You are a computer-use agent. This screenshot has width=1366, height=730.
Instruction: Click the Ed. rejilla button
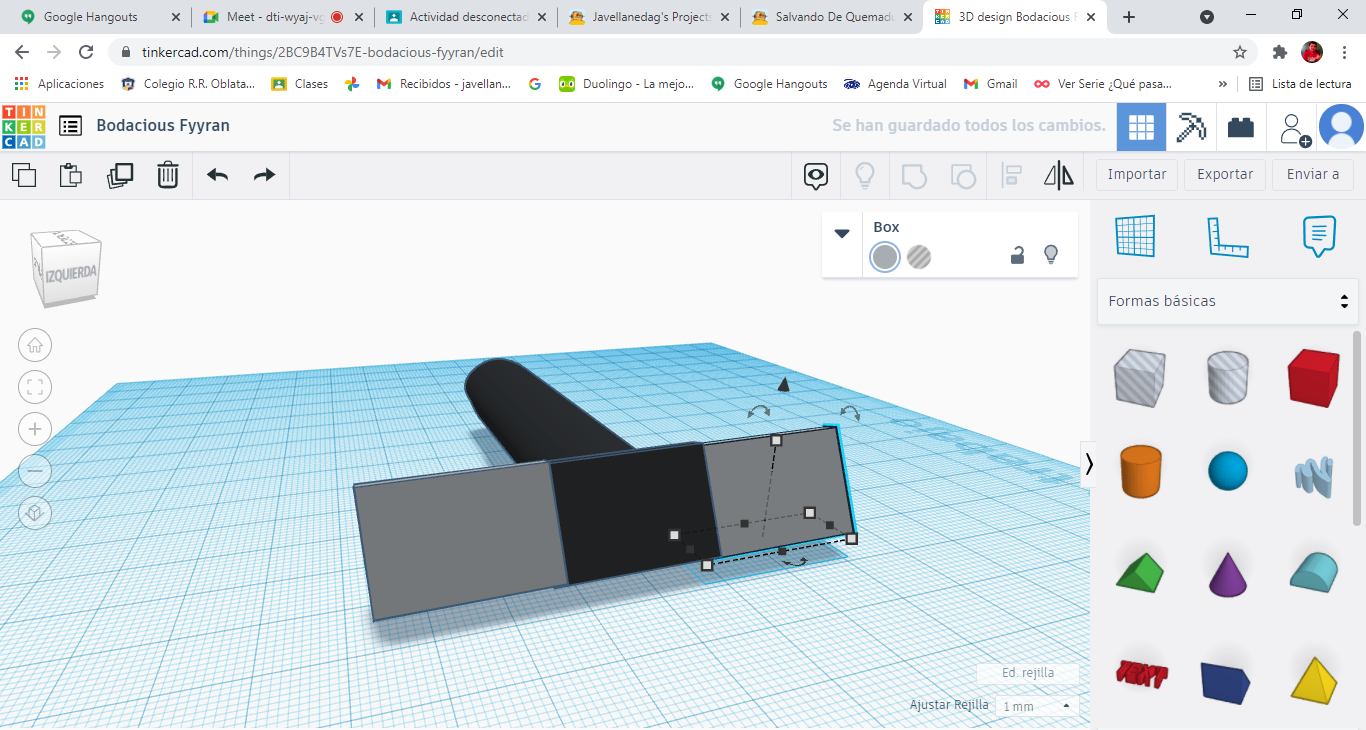(x=1028, y=673)
